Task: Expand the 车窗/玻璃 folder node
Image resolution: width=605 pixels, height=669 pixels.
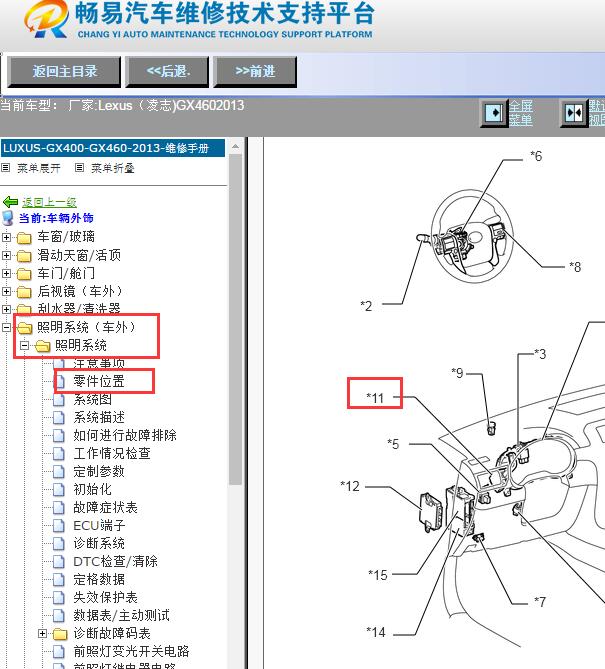Action: pyautogui.click(x=6, y=237)
